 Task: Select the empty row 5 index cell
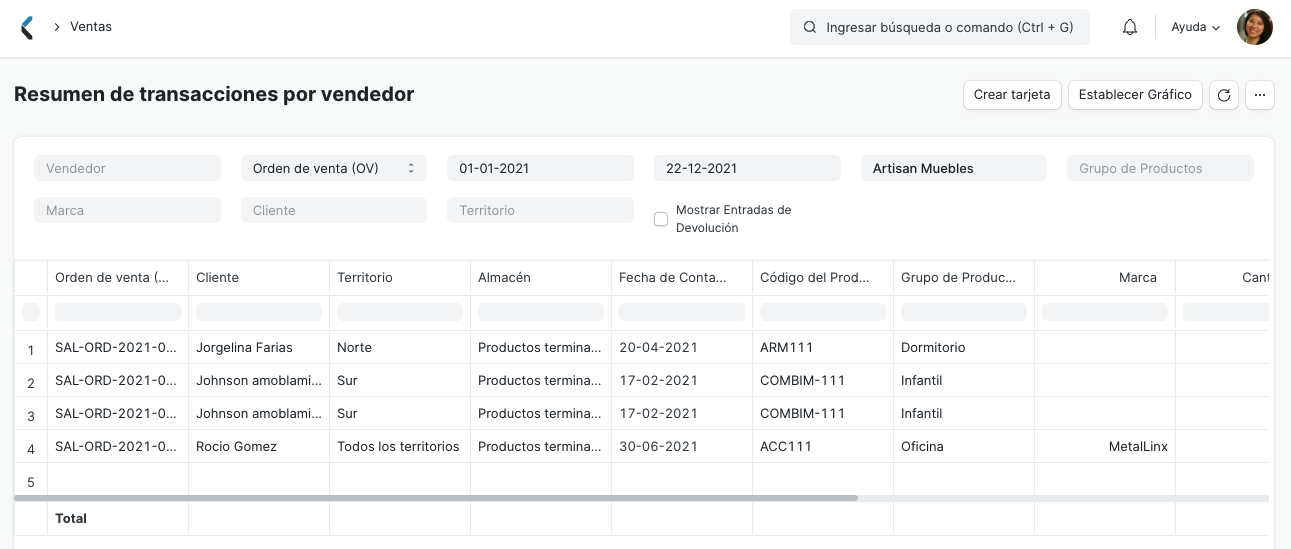click(31, 481)
